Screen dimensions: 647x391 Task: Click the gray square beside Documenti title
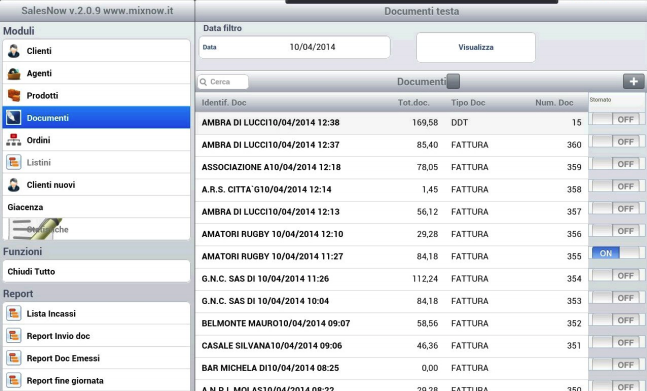point(453,81)
